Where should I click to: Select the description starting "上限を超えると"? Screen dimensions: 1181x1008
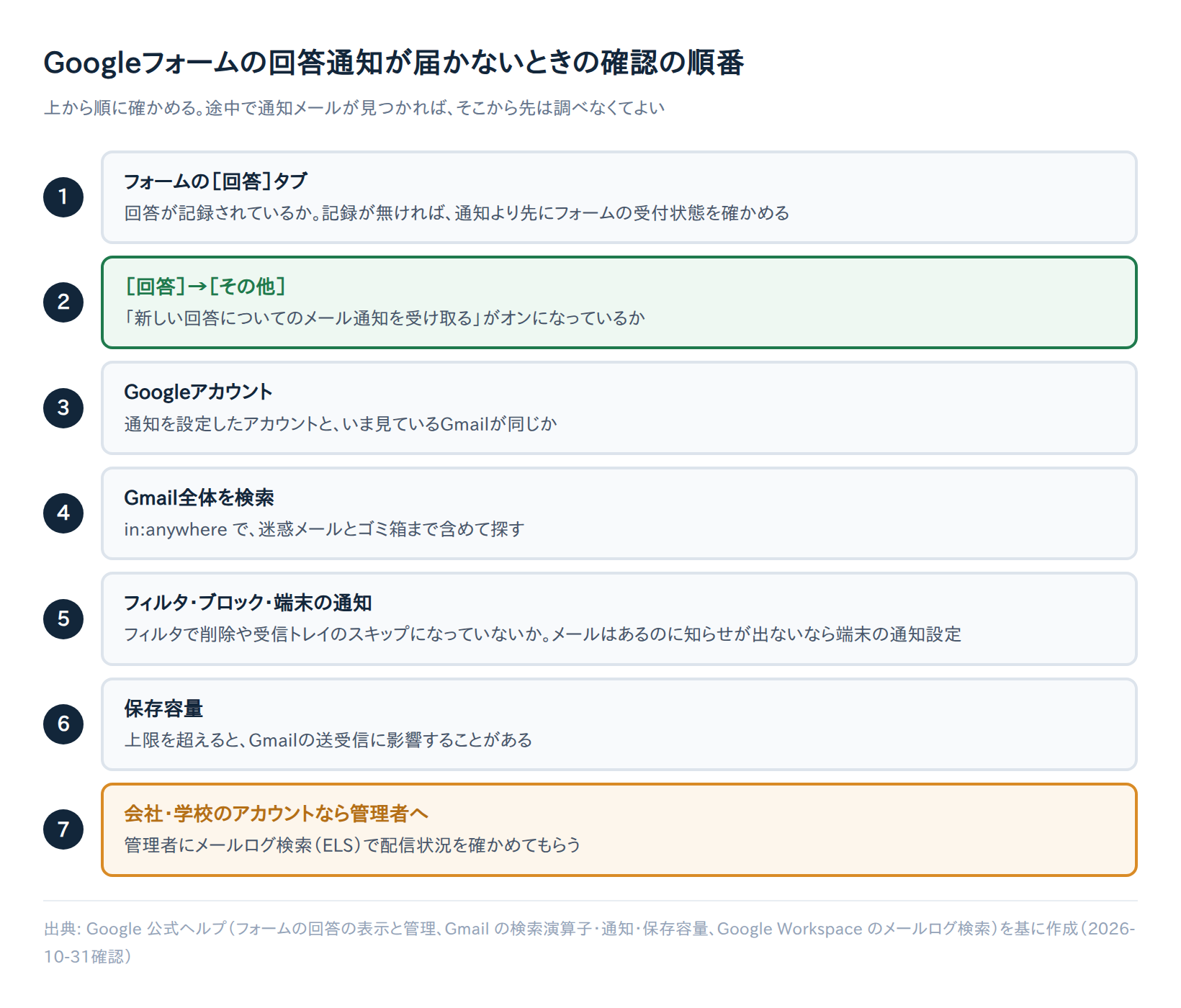pos(328,740)
